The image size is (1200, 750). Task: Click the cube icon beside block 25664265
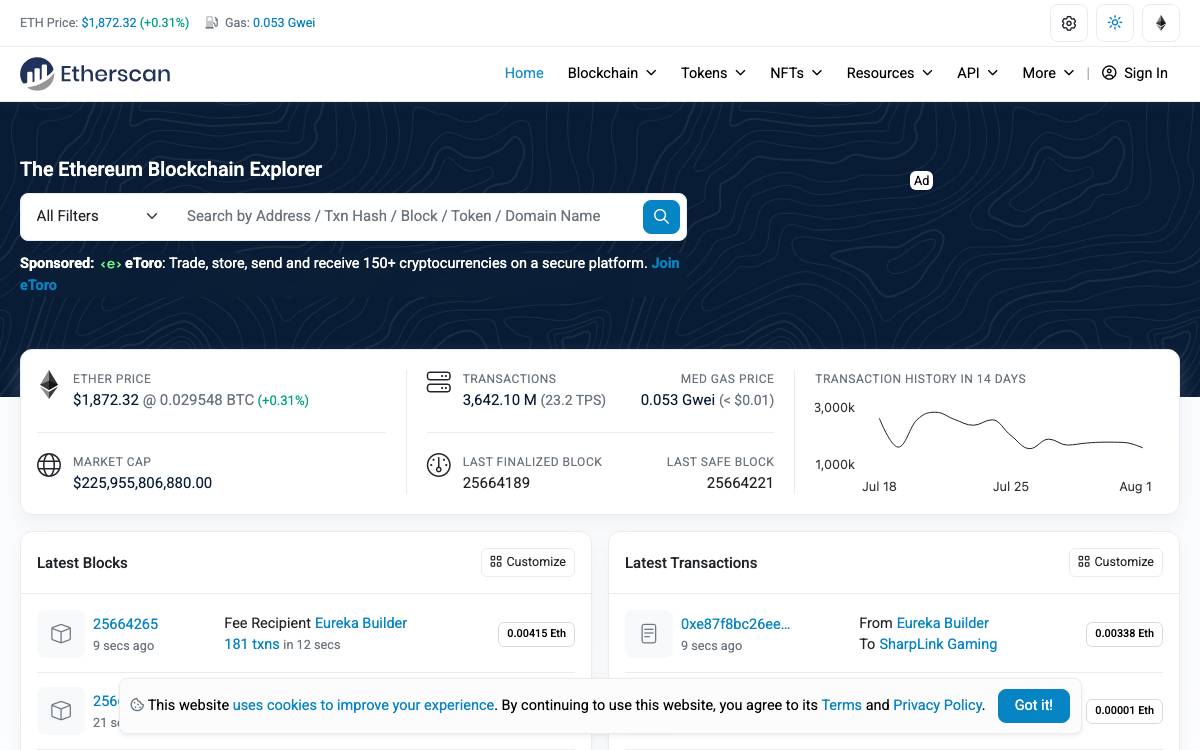[x=61, y=633]
